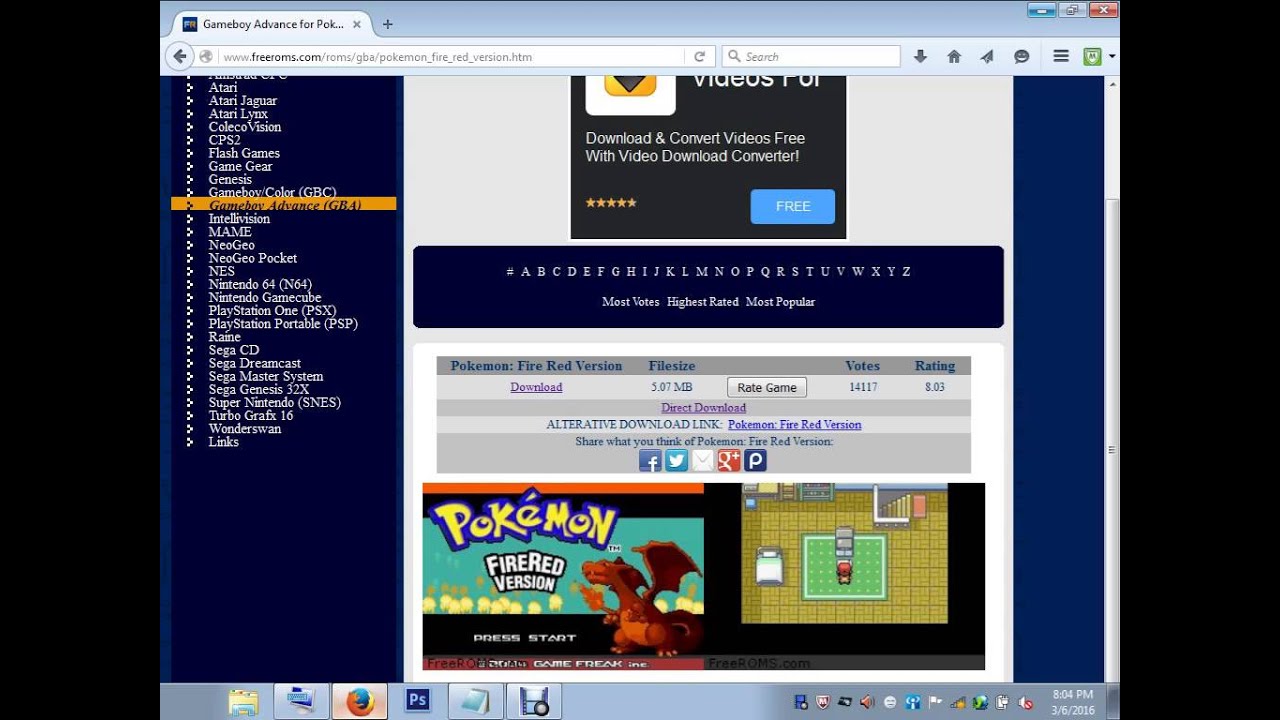Image resolution: width=1280 pixels, height=720 pixels.
Task: Open Atari Jaguar sidebar link
Action: (x=243, y=100)
